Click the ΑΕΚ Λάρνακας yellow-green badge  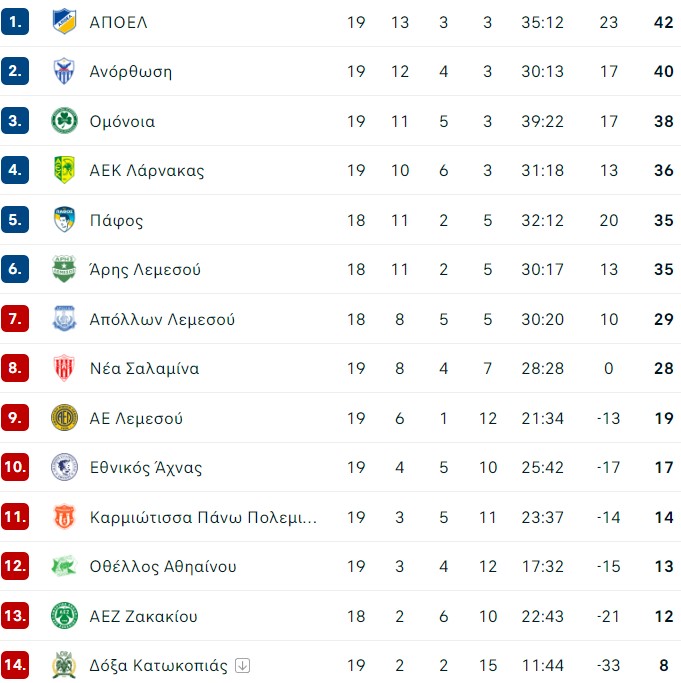tap(64, 170)
